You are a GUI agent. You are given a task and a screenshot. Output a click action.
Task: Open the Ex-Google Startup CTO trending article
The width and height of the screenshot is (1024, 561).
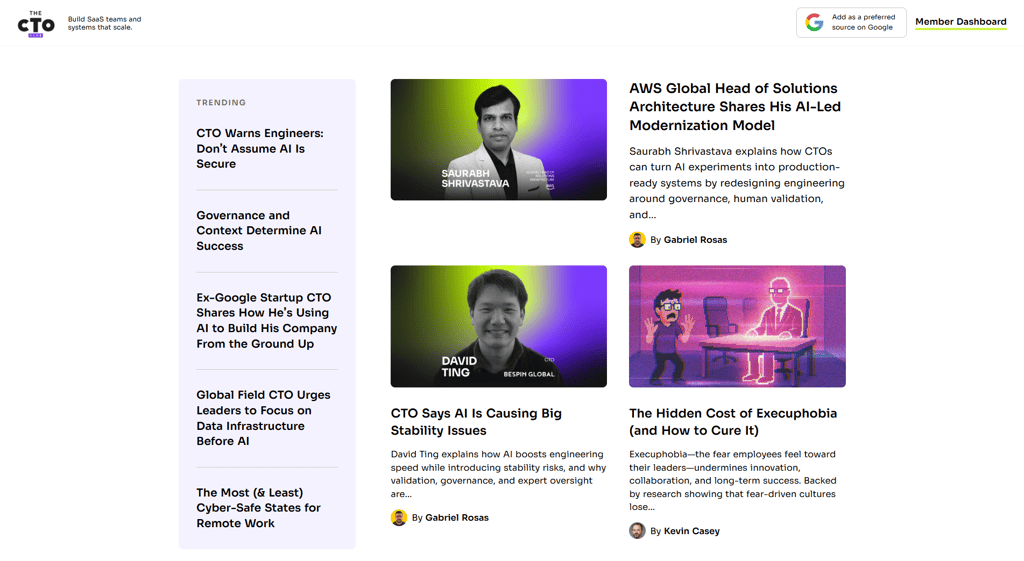(266, 321)
